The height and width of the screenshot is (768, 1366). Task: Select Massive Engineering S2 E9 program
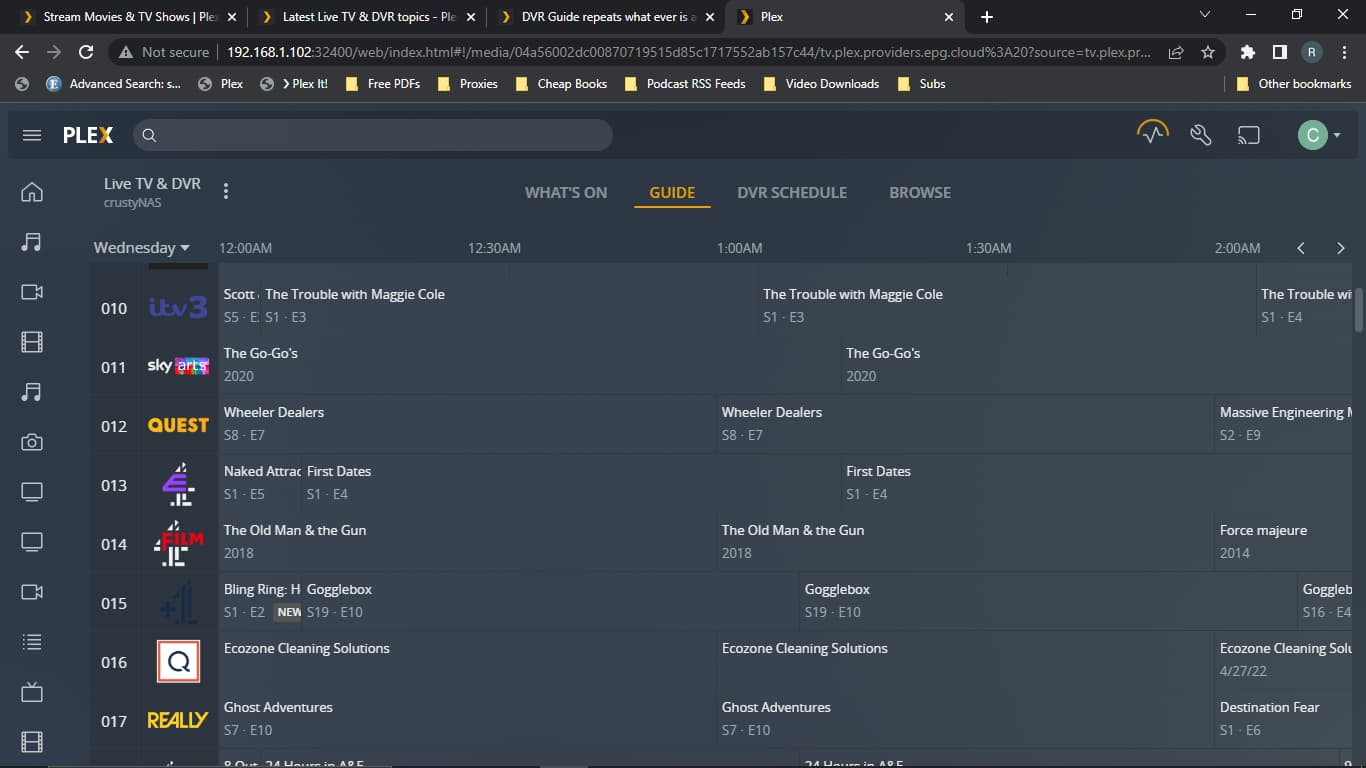pyautogui.click(x=1284, y=423)
